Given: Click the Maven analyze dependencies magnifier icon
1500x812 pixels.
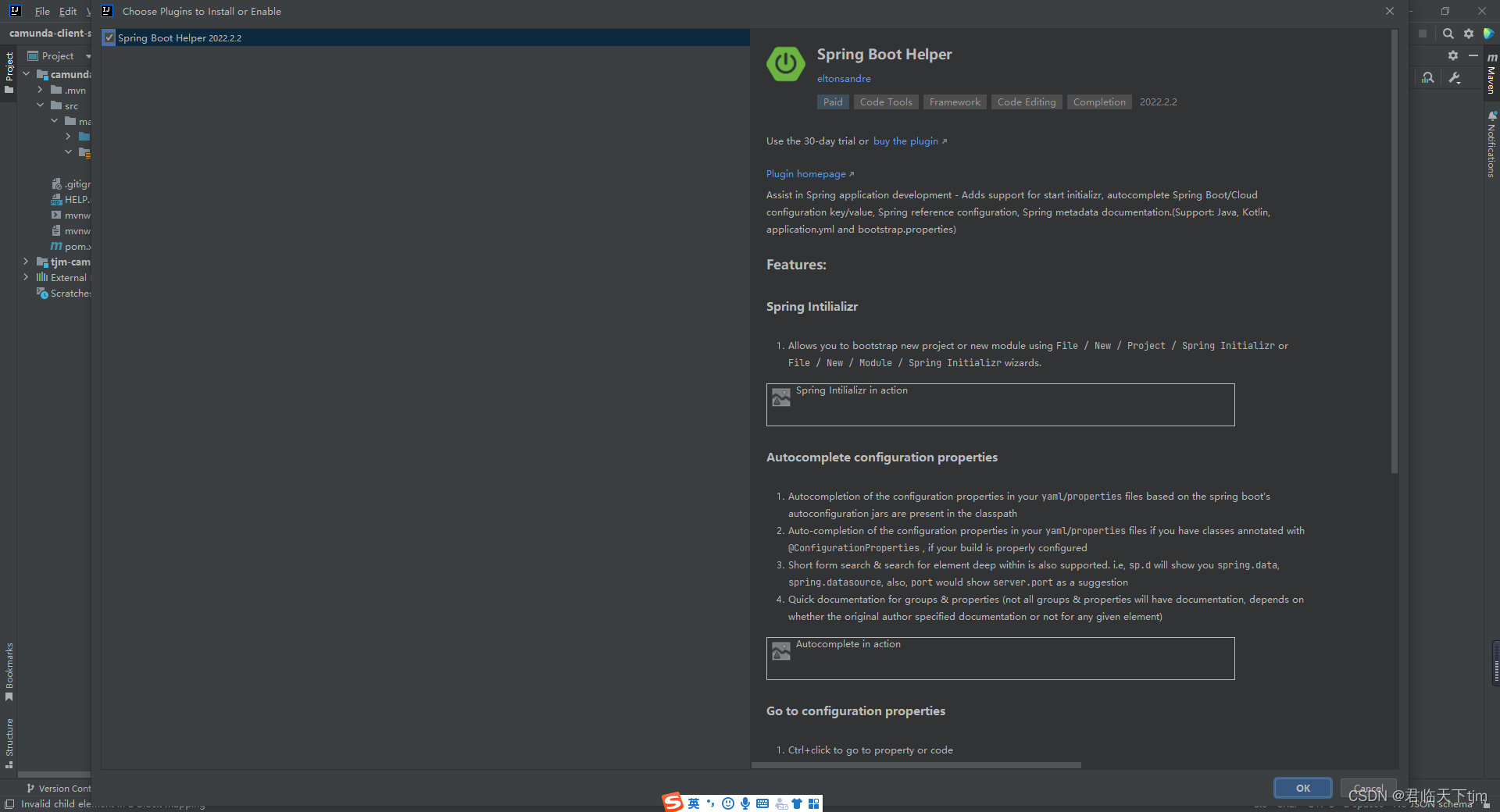Looking at the screenshot, I should point(1427,77).
